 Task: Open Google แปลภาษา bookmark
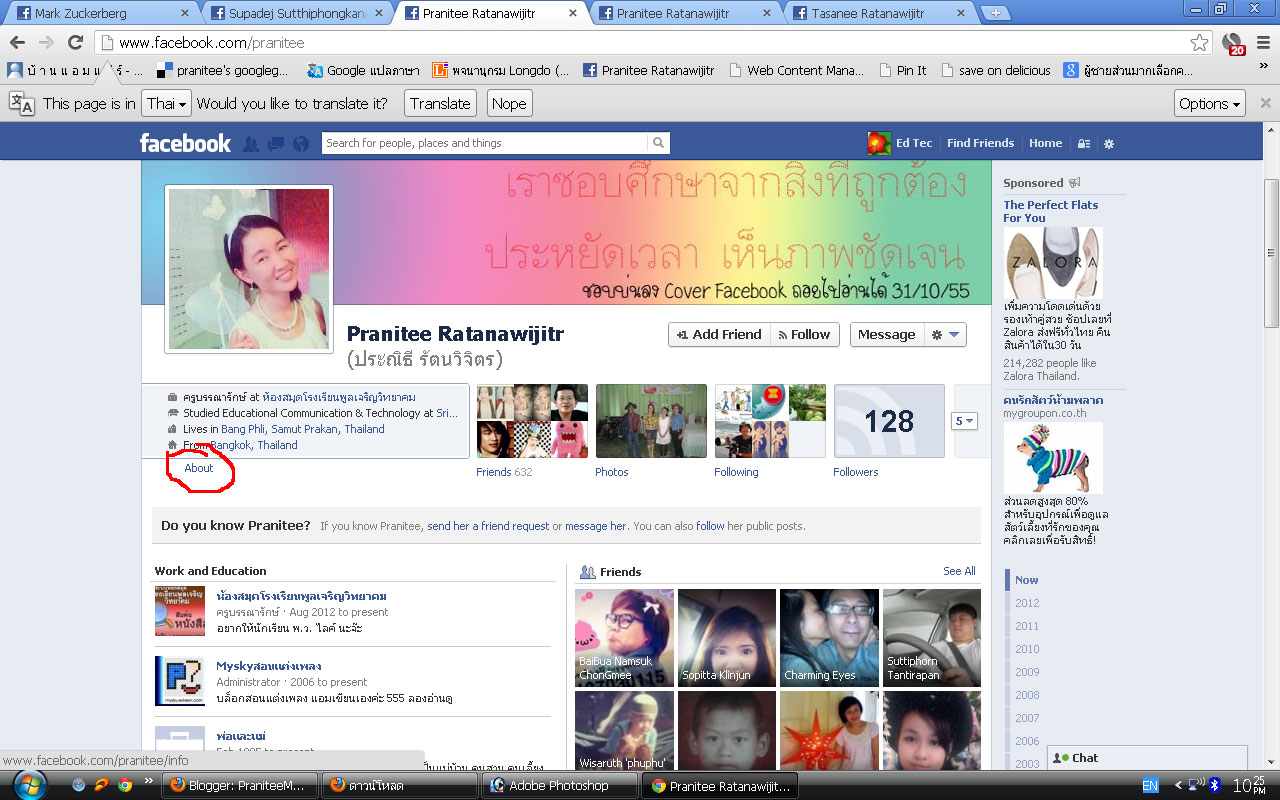(x=364, y=71)
